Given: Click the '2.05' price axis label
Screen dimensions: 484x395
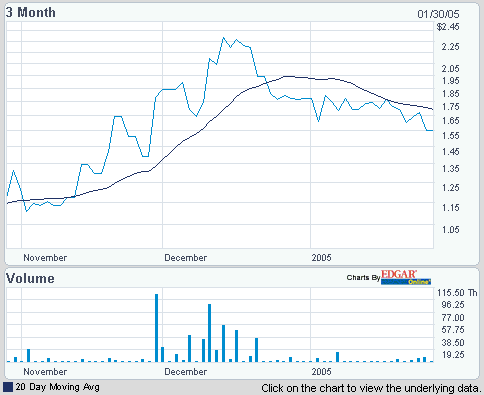Looking at the screenshot, I should 450,68.
